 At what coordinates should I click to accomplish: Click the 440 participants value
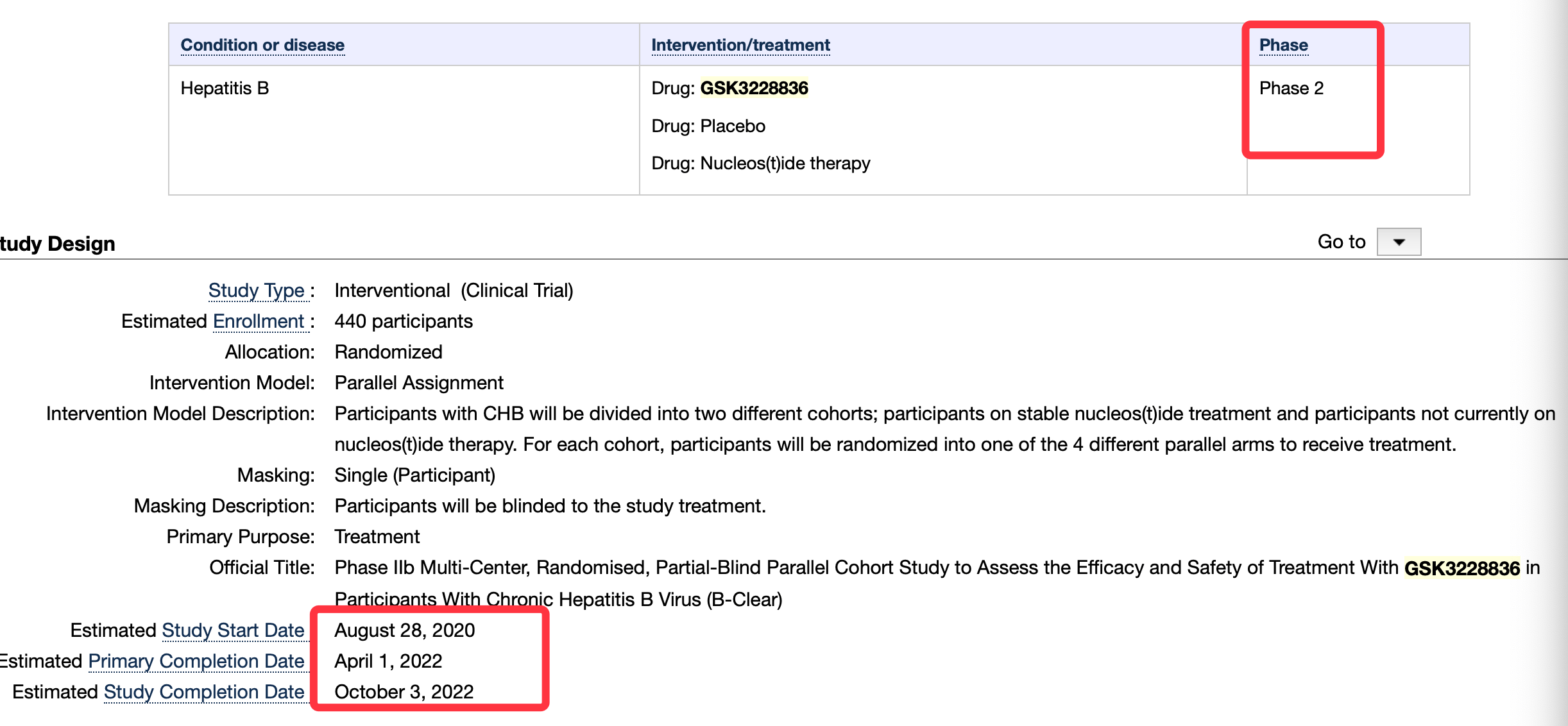pos(404,321)
